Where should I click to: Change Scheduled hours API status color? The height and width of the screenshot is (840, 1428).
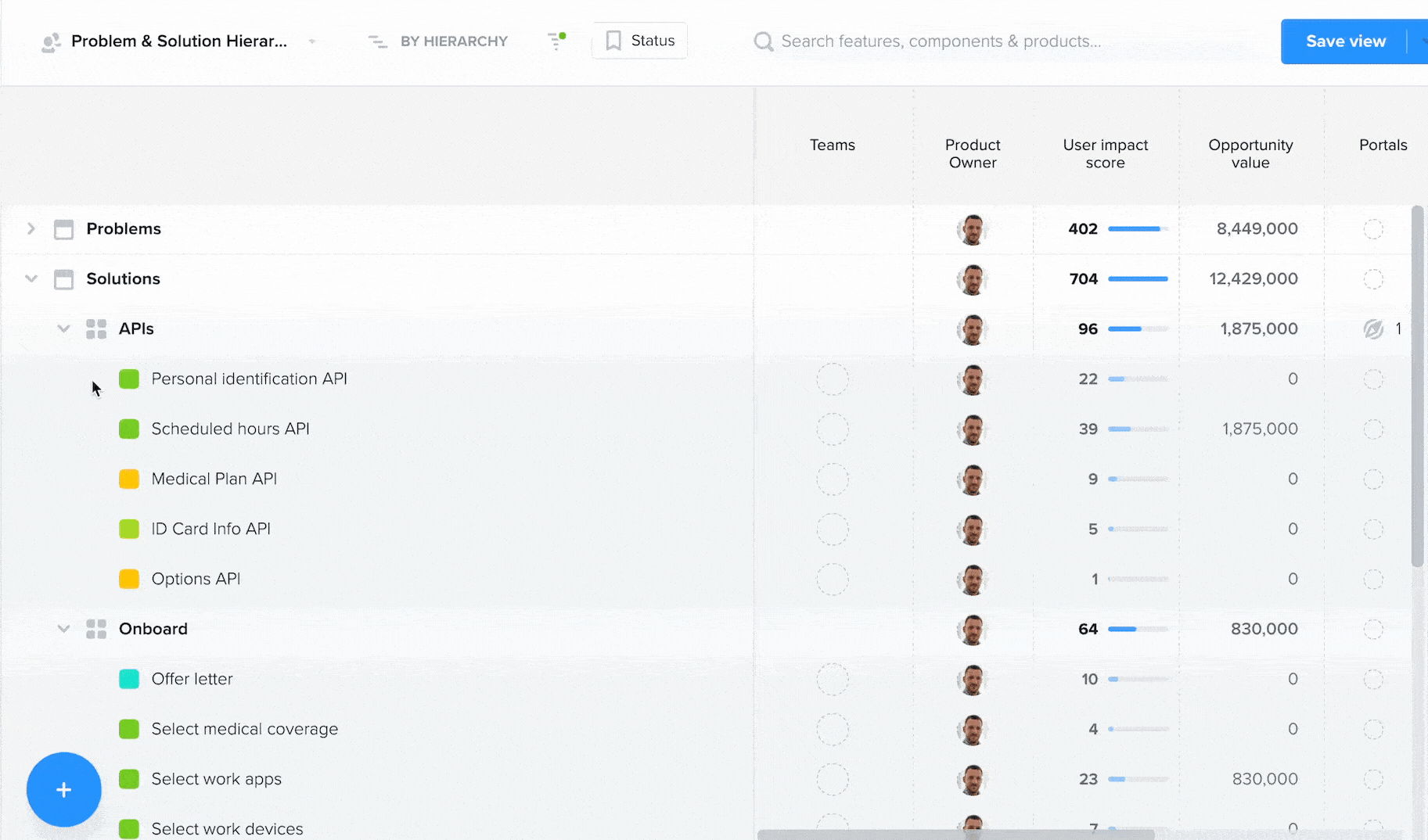129,429
